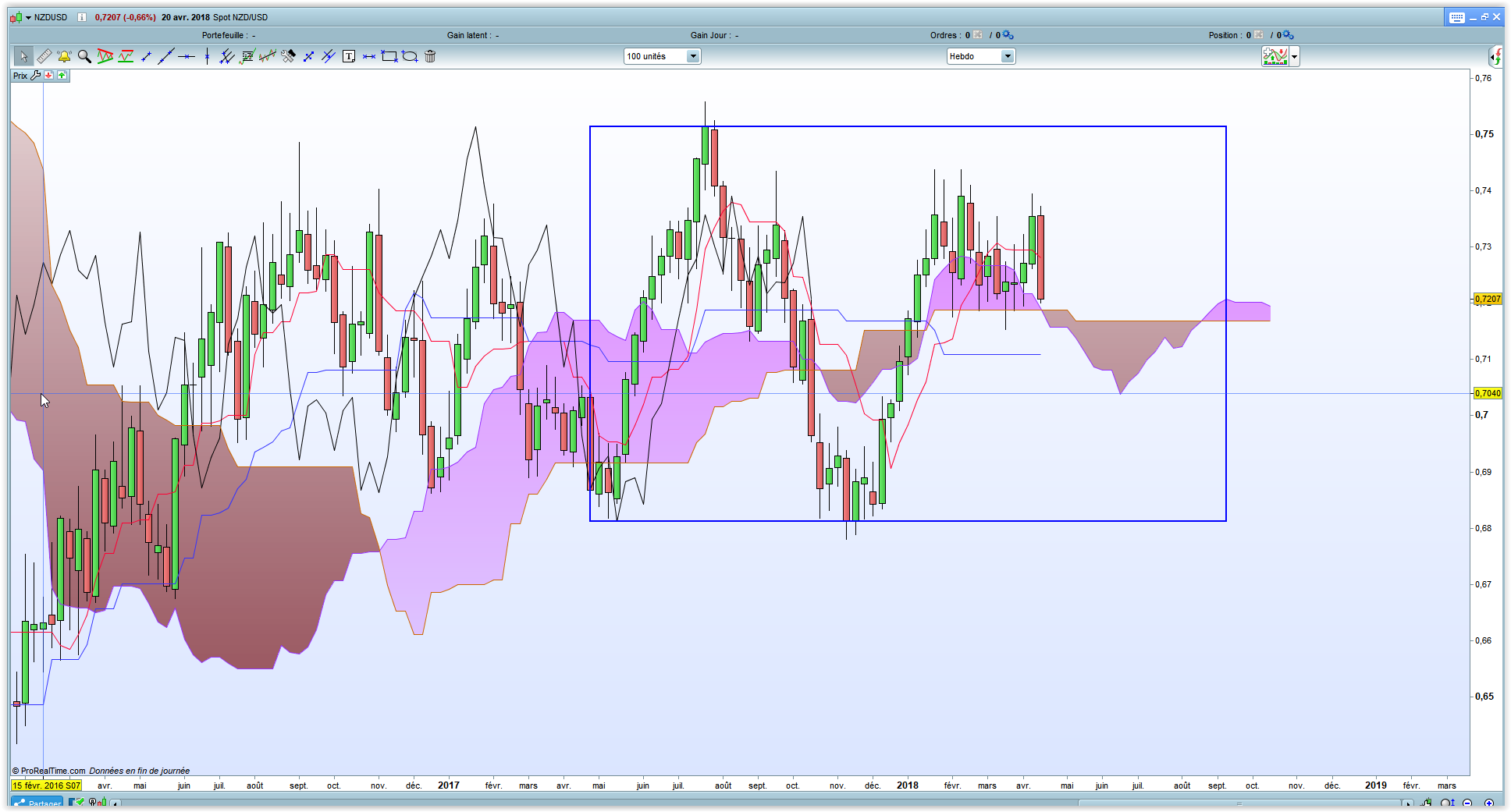Draw a horizontal line

click(187, 56)
